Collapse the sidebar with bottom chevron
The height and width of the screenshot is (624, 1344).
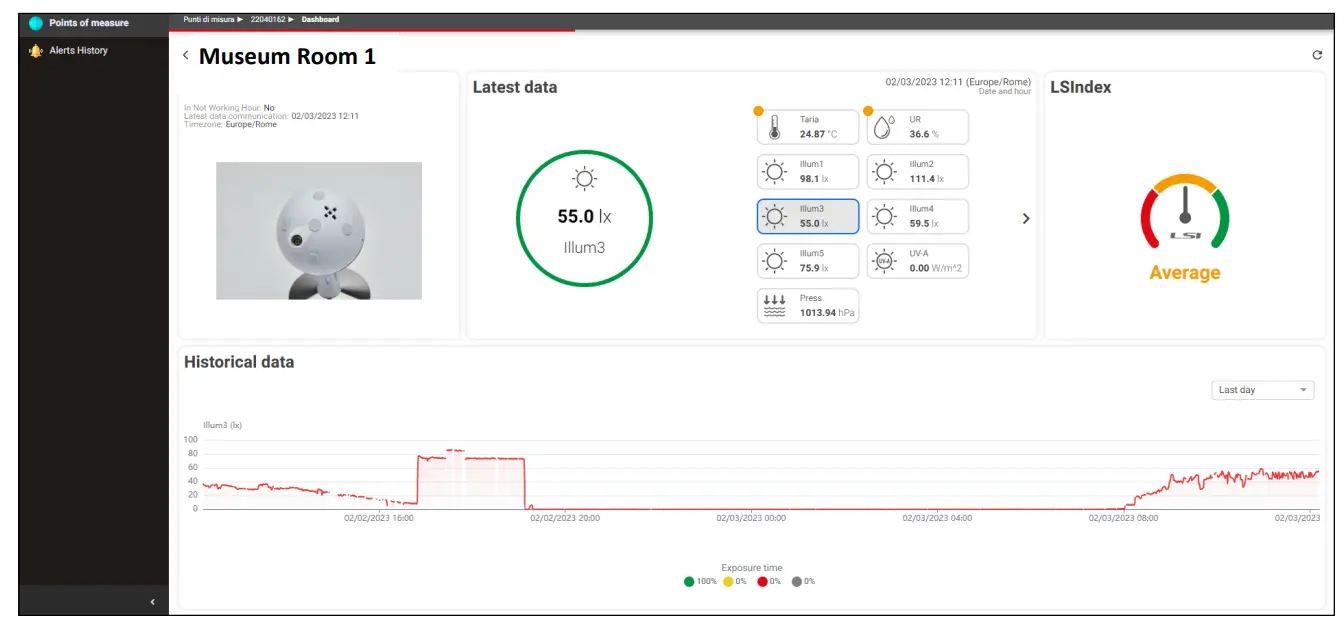152,602
